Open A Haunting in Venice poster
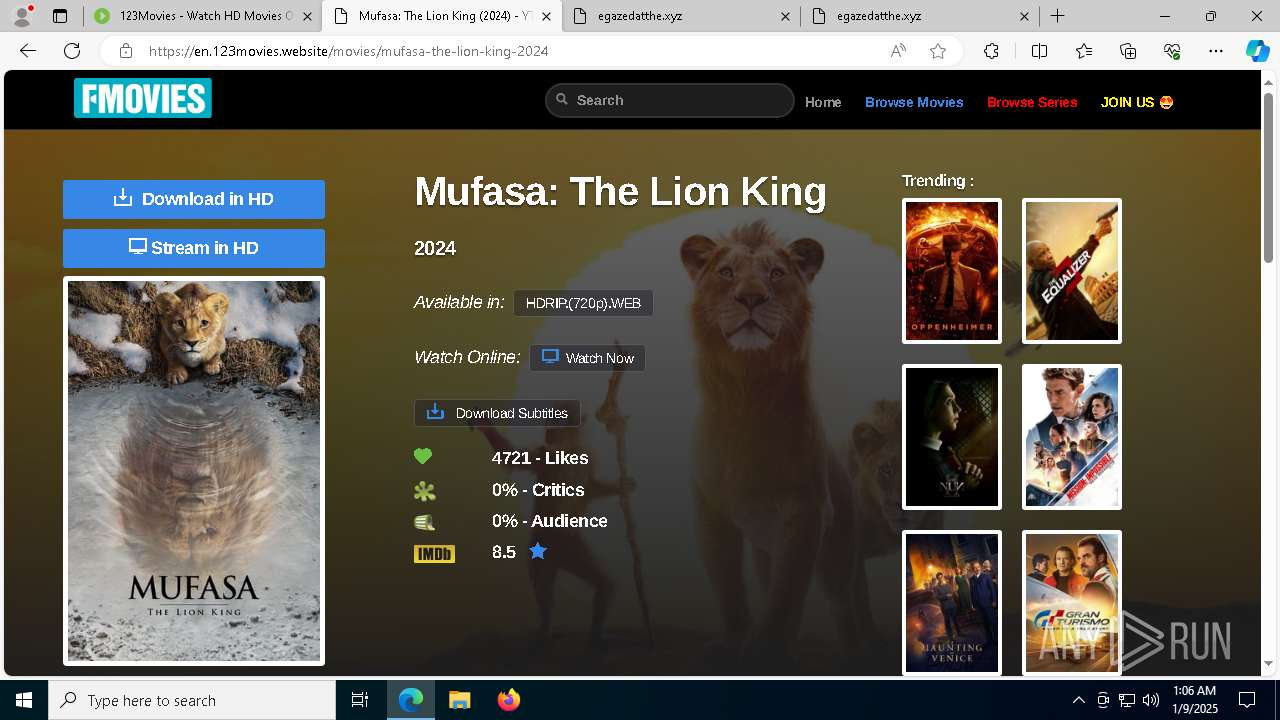Viewport: 1280px width, 720px height. [952, 603]
